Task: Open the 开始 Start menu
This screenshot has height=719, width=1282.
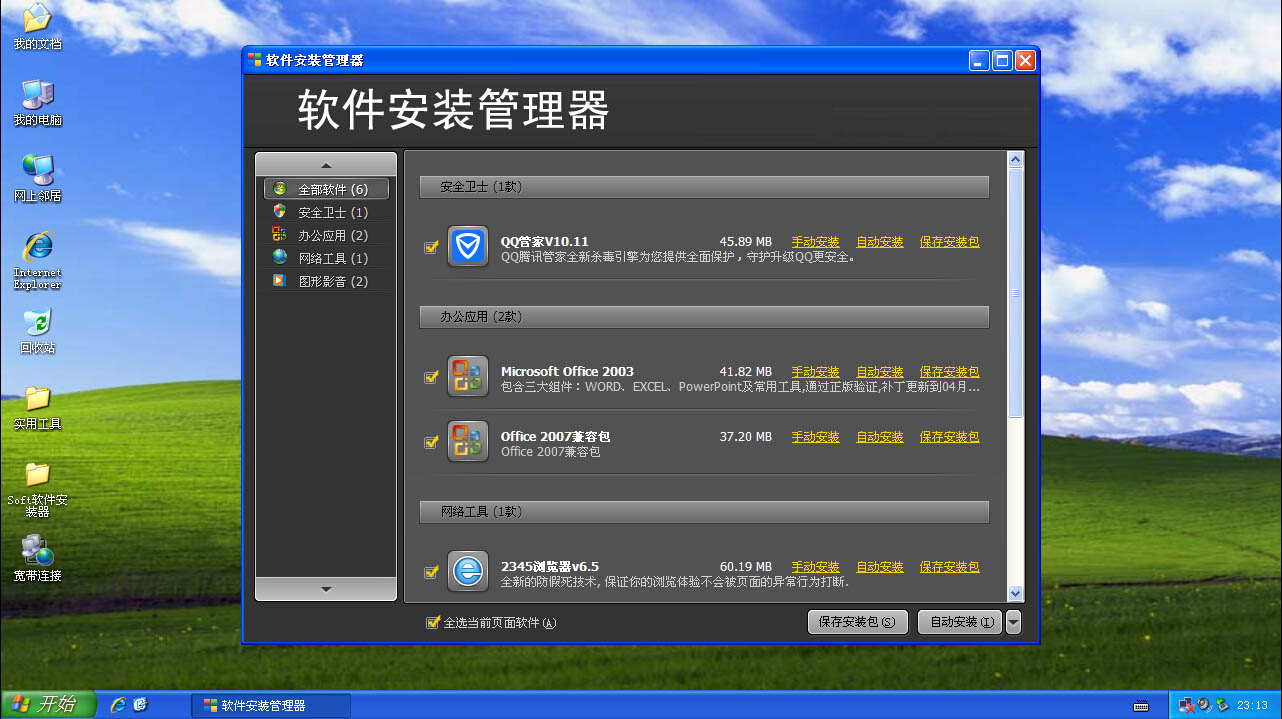Action: coord(48,705)
